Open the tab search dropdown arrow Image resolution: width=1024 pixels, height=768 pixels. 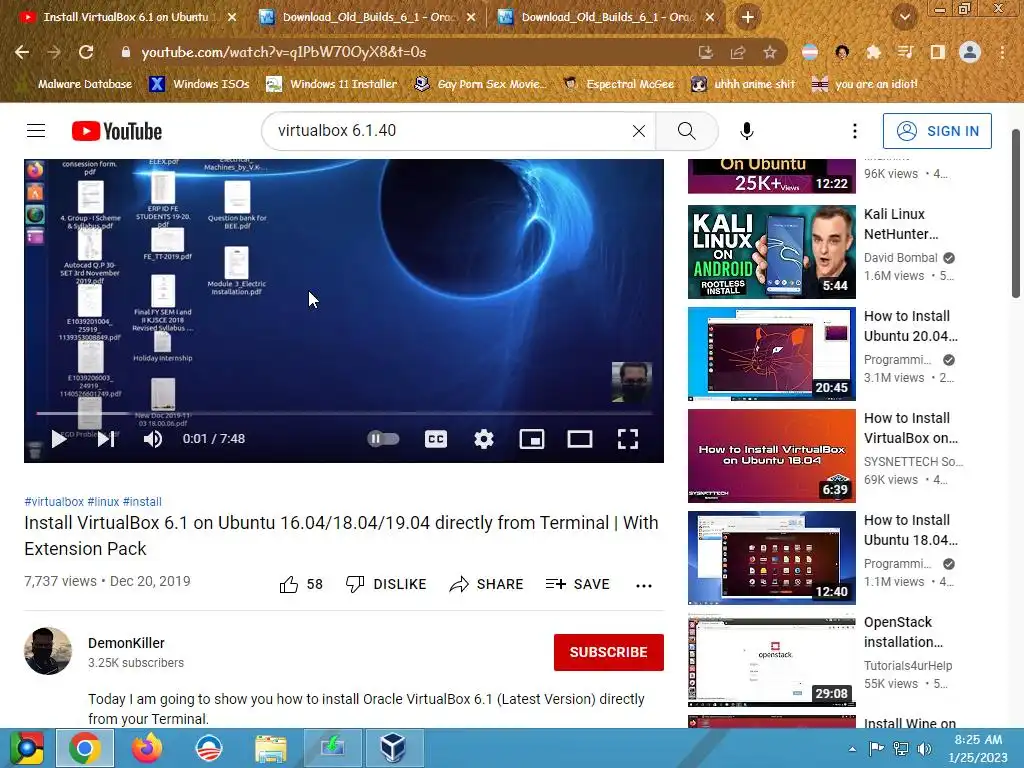pos(904,17)
